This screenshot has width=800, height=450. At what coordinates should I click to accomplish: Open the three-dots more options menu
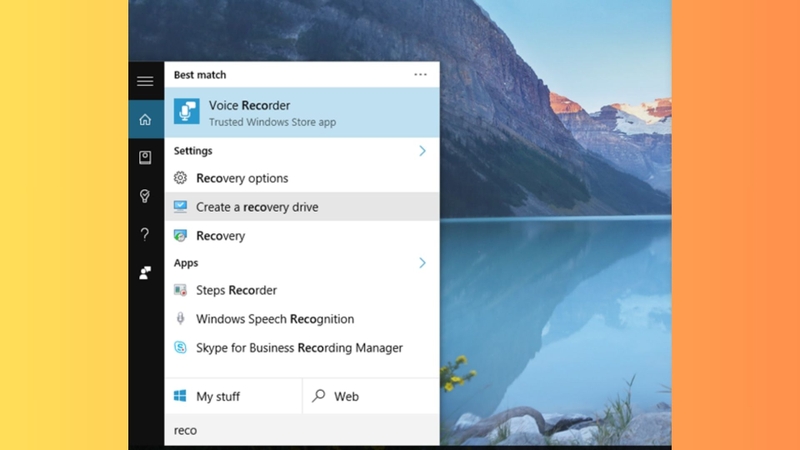(x=420, y=74)
